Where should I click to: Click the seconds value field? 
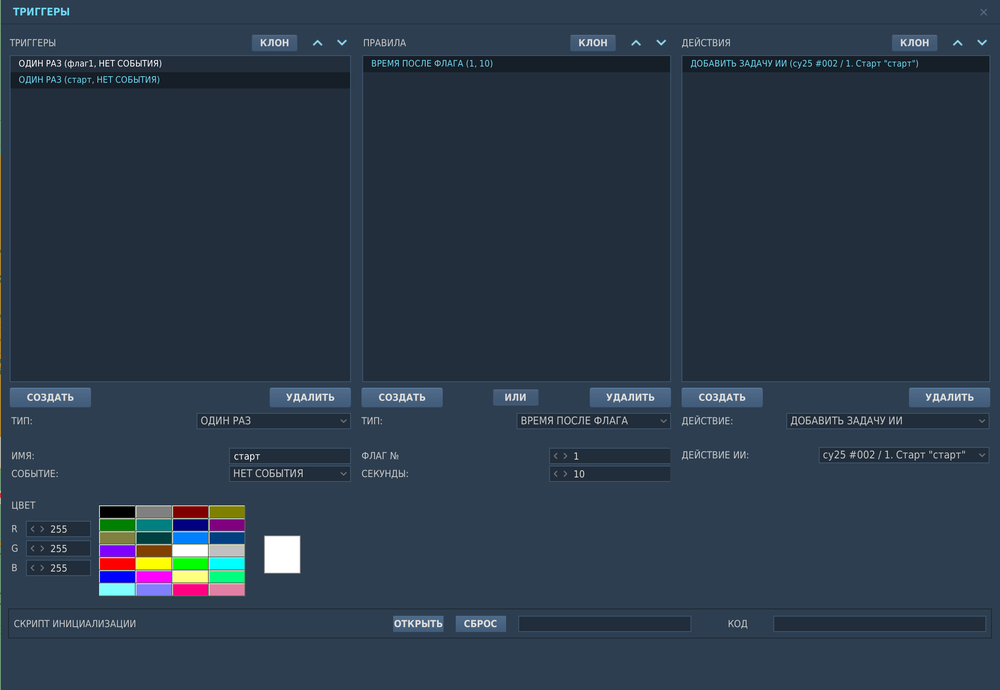(x=610, y=474)
